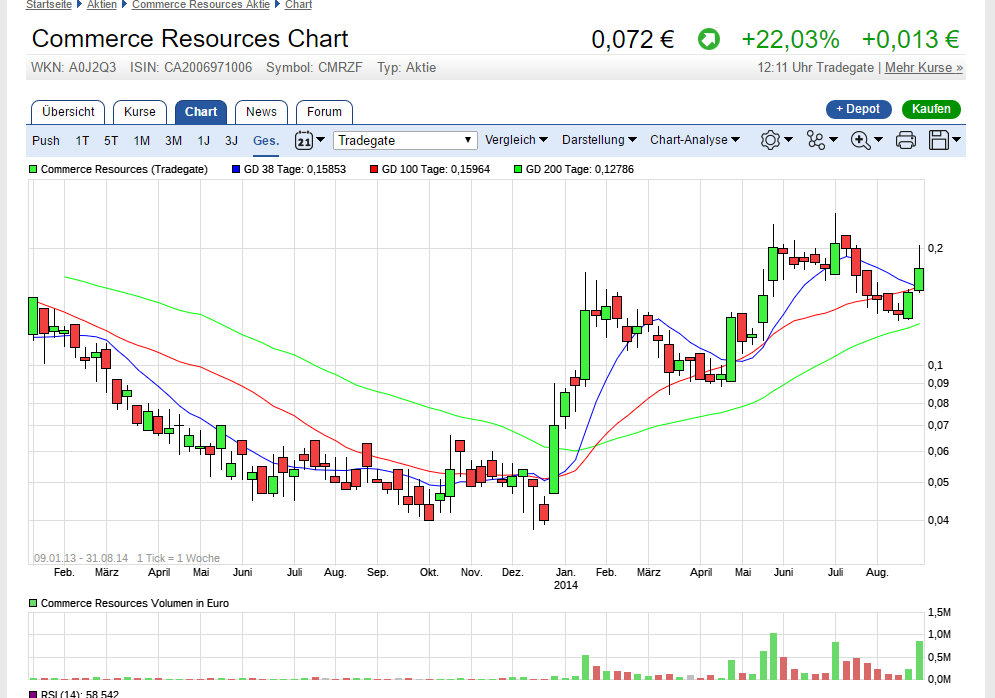This screenshot has width=995, height=698.
Task: Open the calendar date picker icon
Action: 306,140
